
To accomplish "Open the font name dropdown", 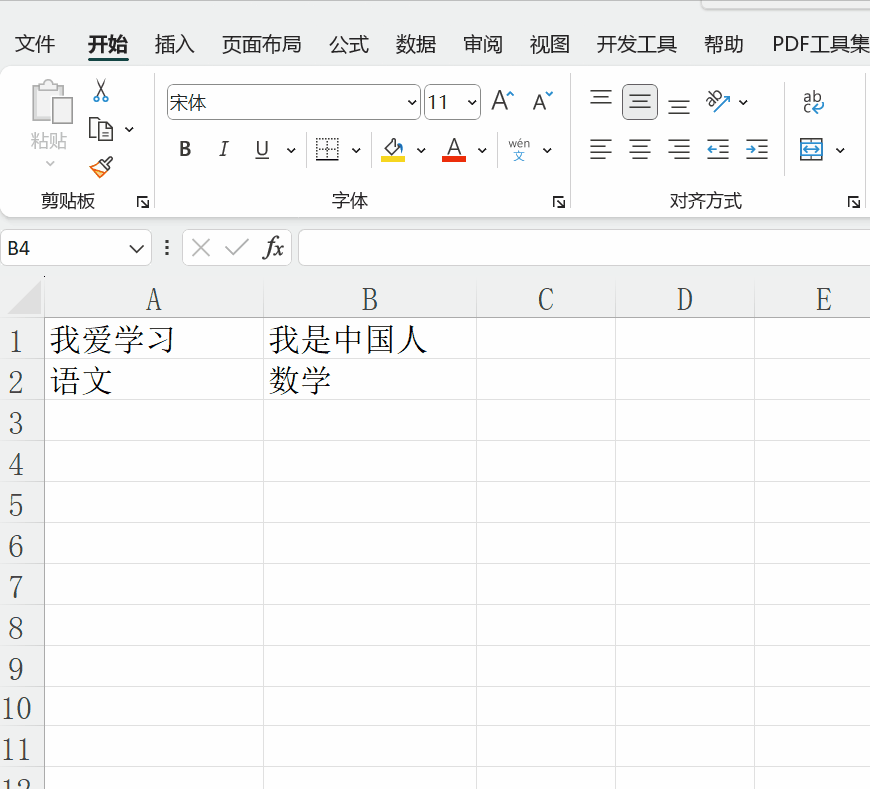I will 412,102.
